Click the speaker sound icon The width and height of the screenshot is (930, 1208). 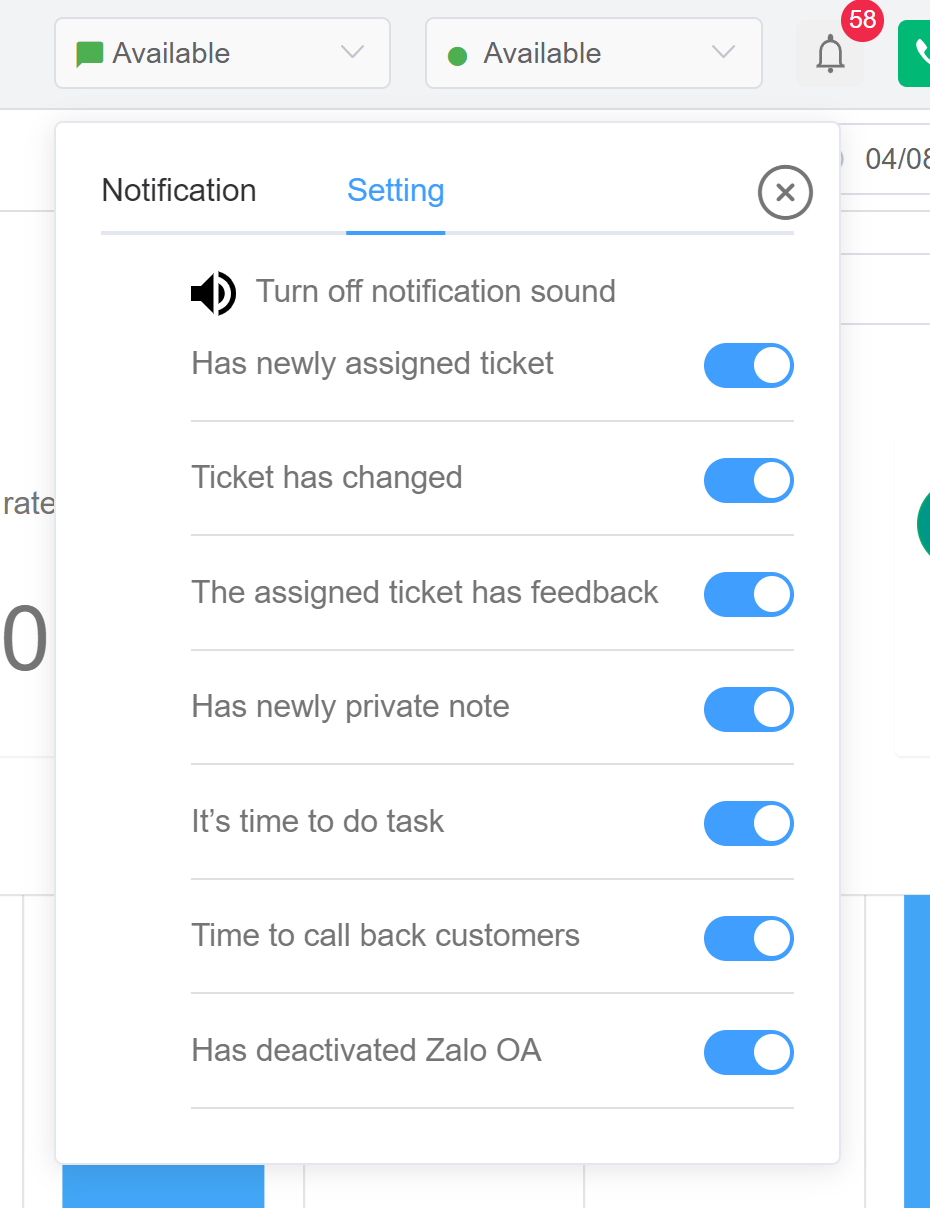coord(213,293)
